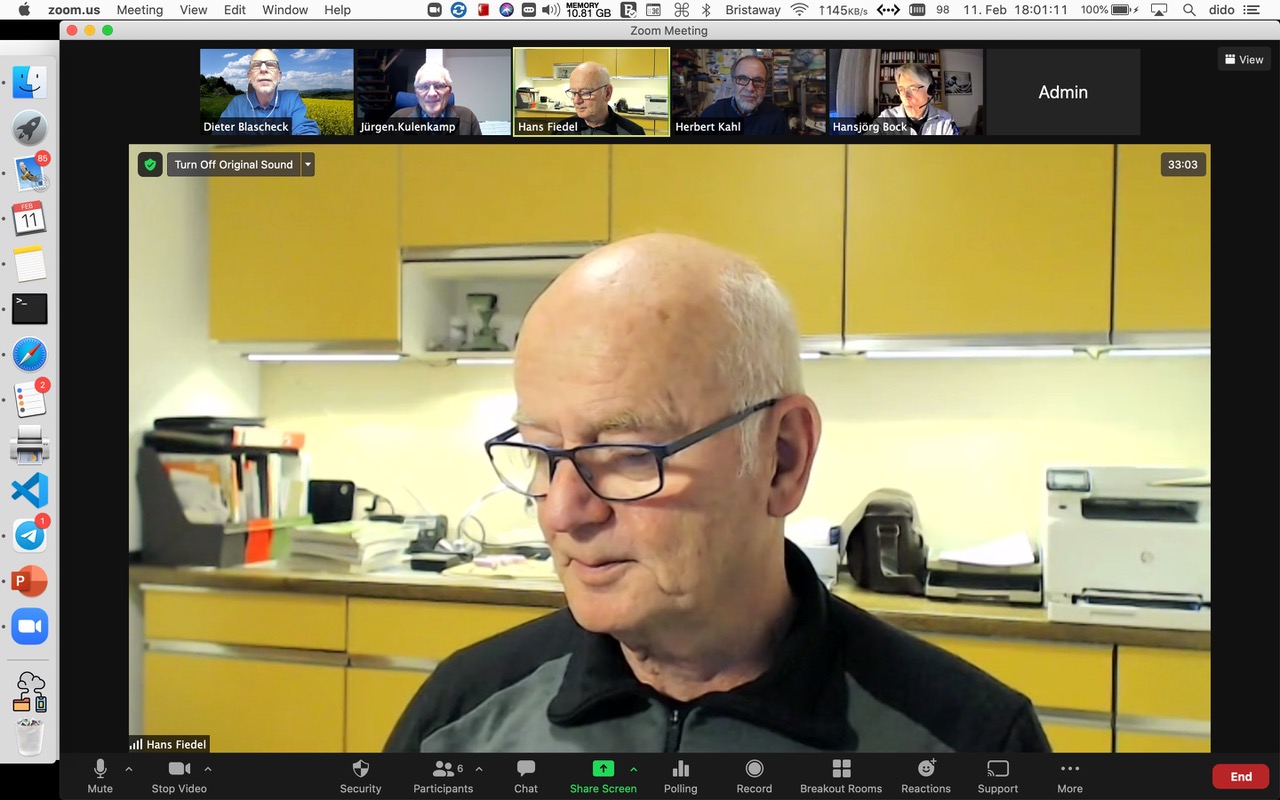Open the Reactions picker
Image resolution: width=1280 pixels, height=800 pixels.
pyautogui.click(x=926, y=775)
